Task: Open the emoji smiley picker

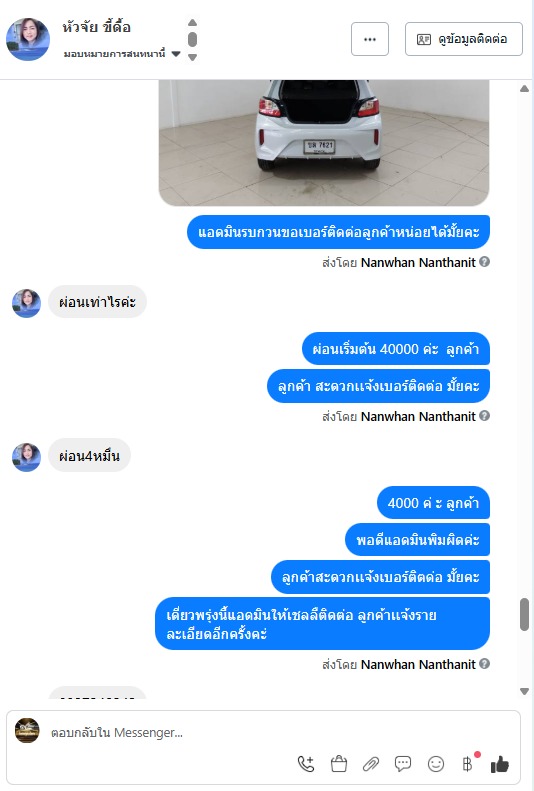Action: (x=436, y=764)
